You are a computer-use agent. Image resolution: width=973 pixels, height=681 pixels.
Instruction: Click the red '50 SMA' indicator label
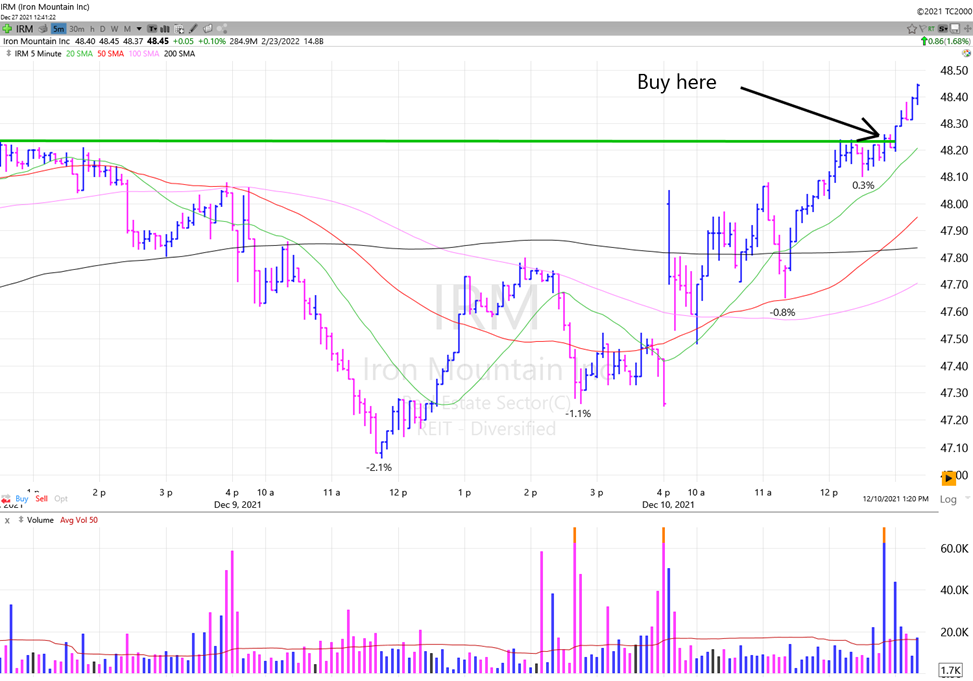click(110, 54)
